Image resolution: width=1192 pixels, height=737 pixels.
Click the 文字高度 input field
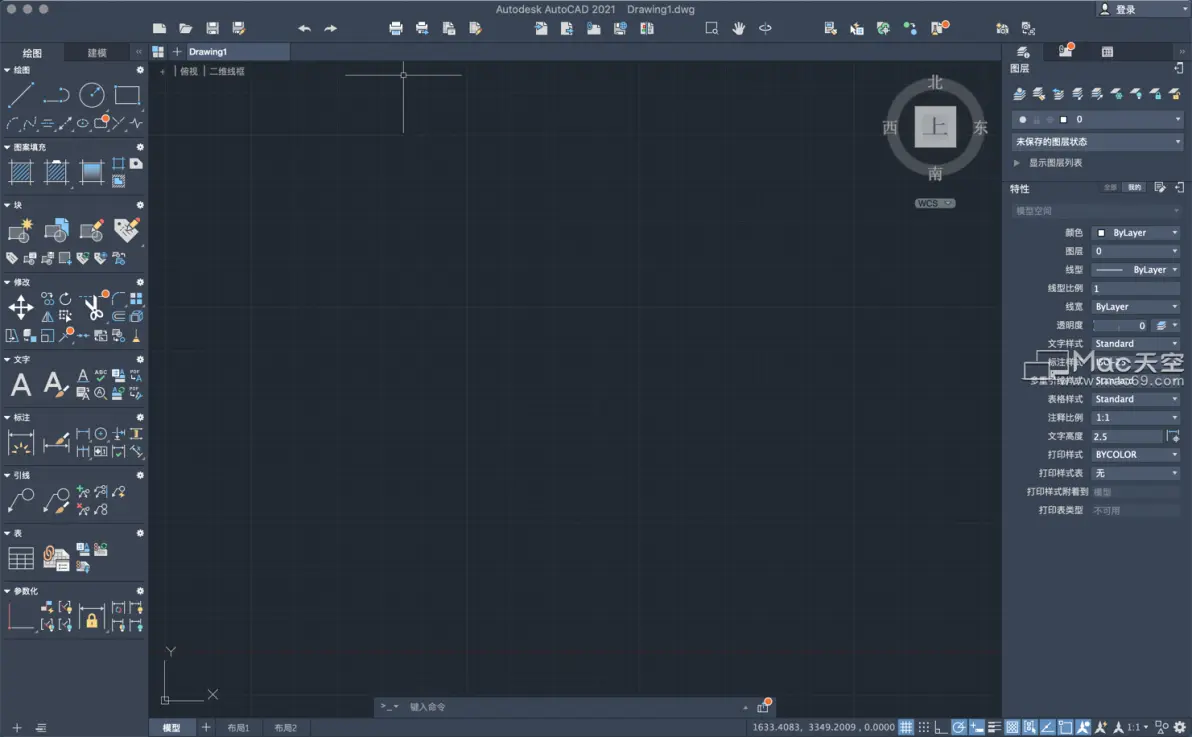[1127, 437]
